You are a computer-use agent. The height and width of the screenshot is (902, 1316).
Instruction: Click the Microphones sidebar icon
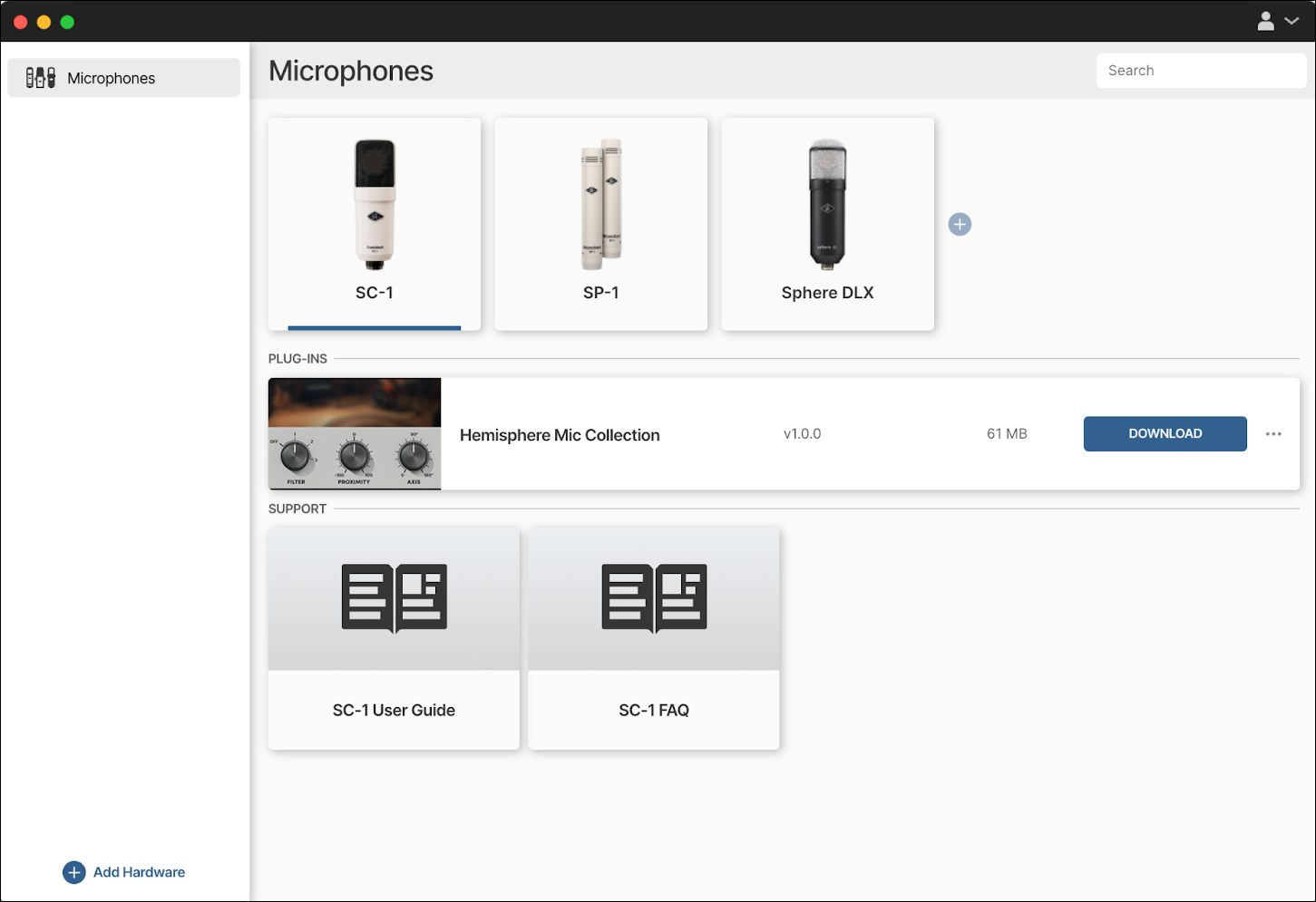click(40, 78)
